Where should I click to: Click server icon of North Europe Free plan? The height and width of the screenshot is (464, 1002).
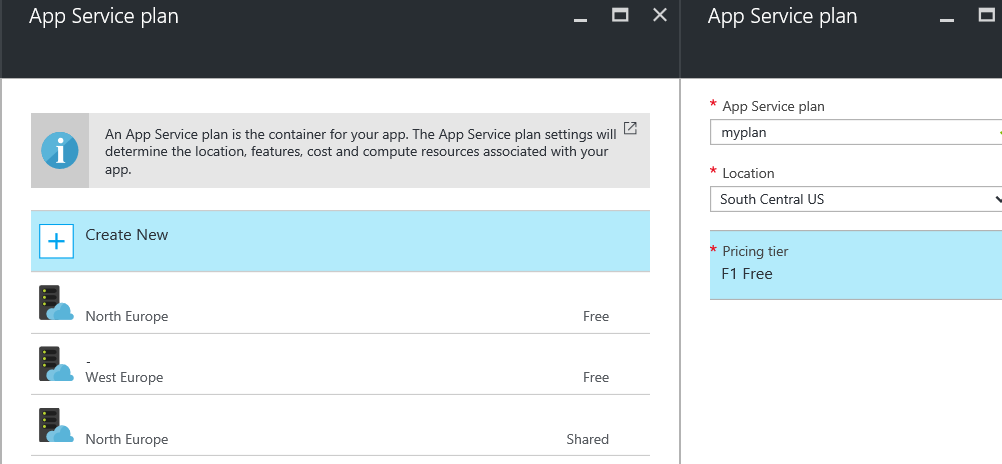[x=56, y=303]
